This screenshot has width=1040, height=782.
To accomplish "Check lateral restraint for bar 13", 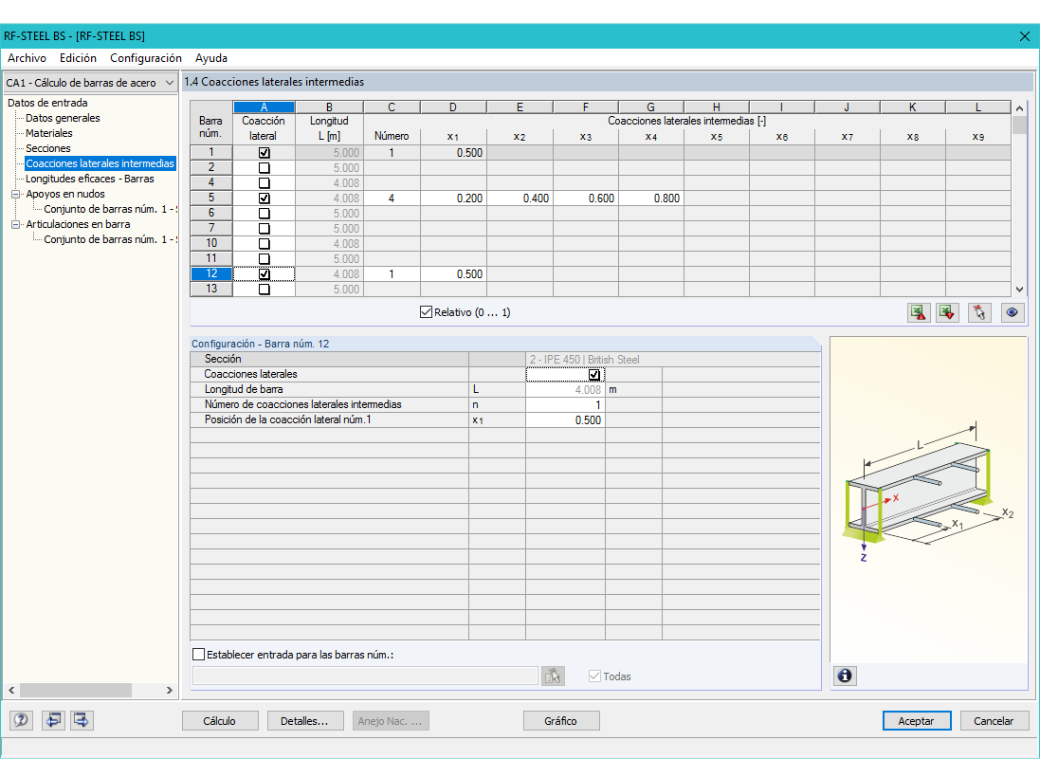I will tap(264, 289).
